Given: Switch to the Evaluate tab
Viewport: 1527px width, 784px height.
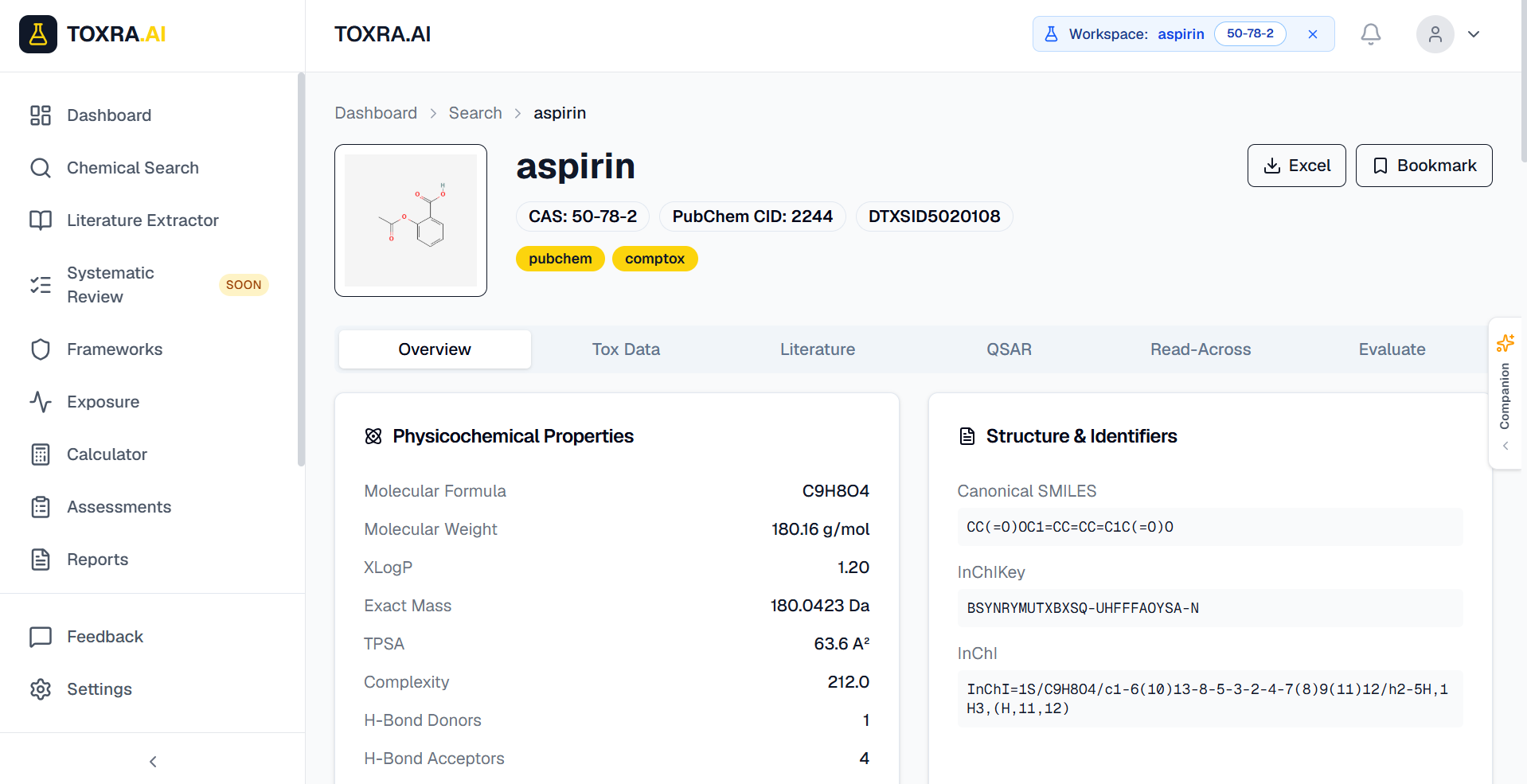Looking at the screenshot, I should click(1392, 349).
